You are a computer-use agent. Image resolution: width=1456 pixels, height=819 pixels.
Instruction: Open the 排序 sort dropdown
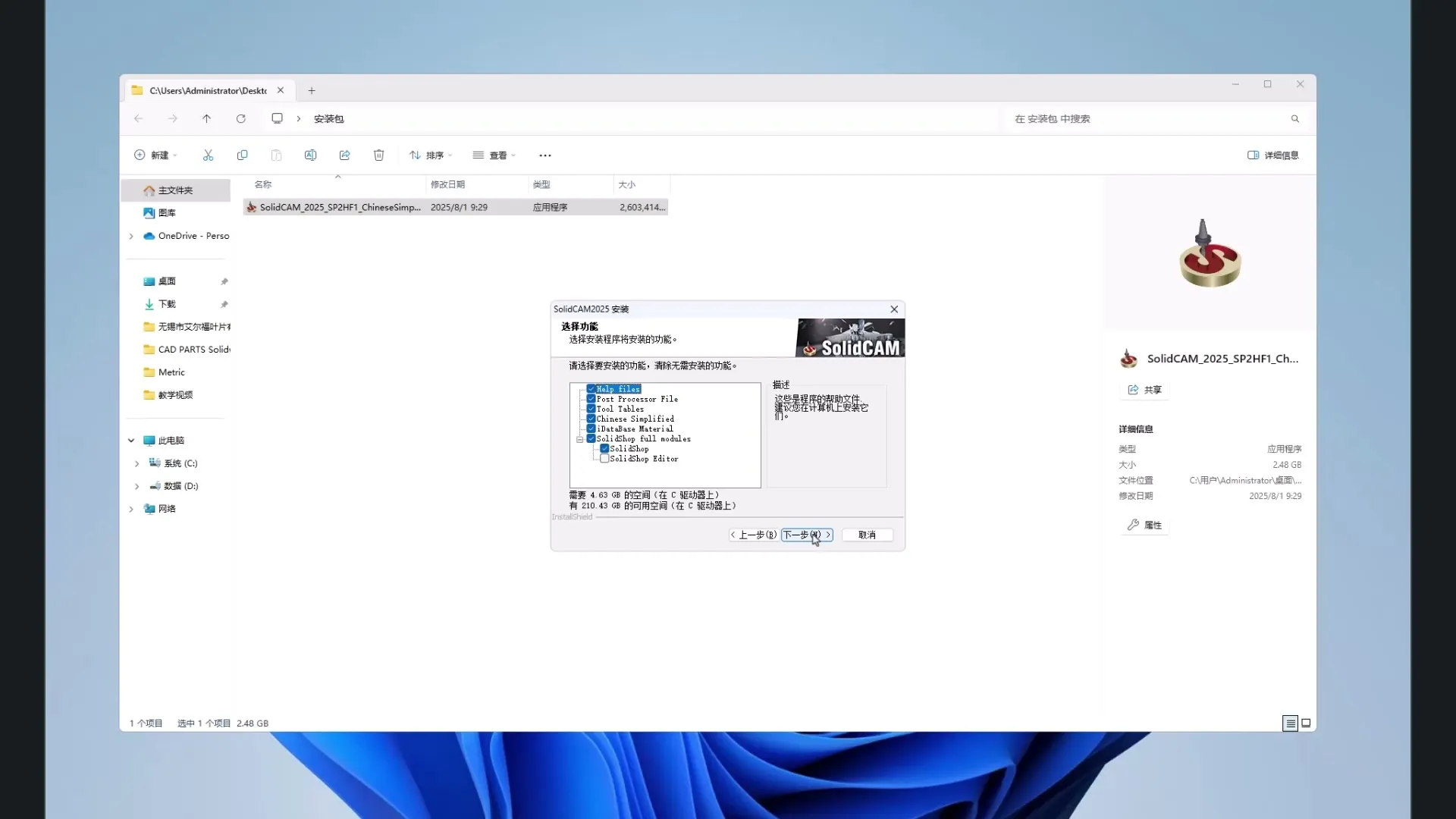pyautogui.click(x=431, y=155)
